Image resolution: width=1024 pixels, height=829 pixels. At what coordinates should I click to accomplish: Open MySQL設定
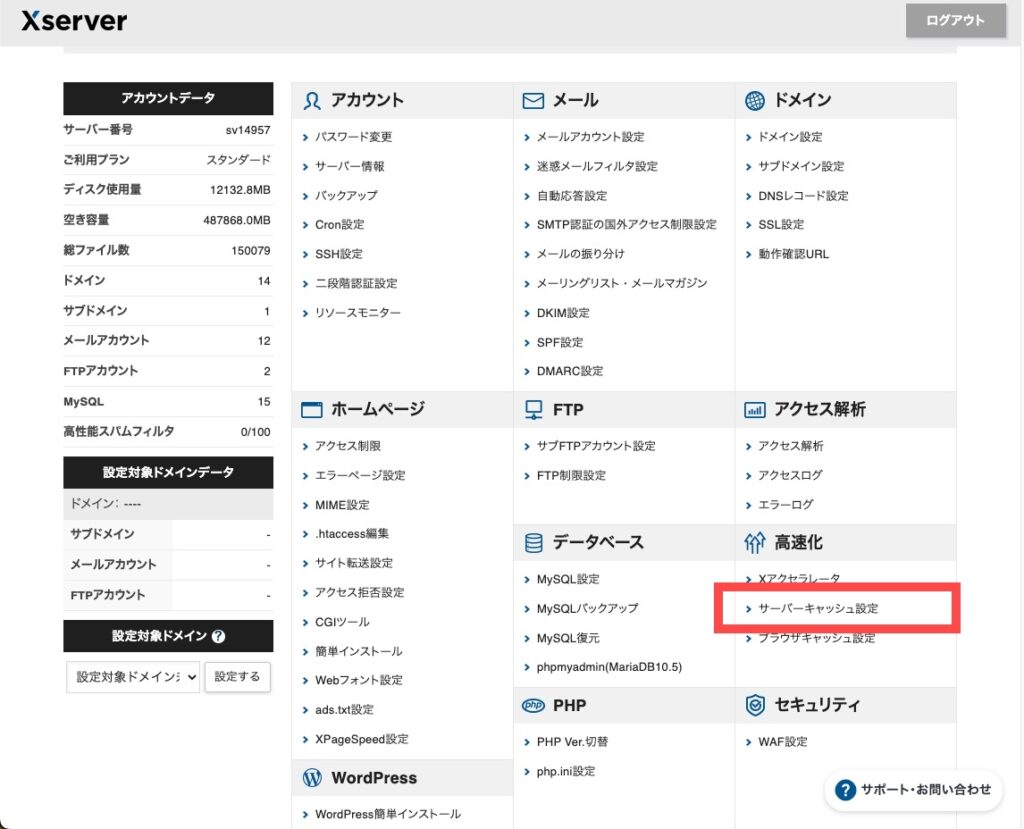568,579
